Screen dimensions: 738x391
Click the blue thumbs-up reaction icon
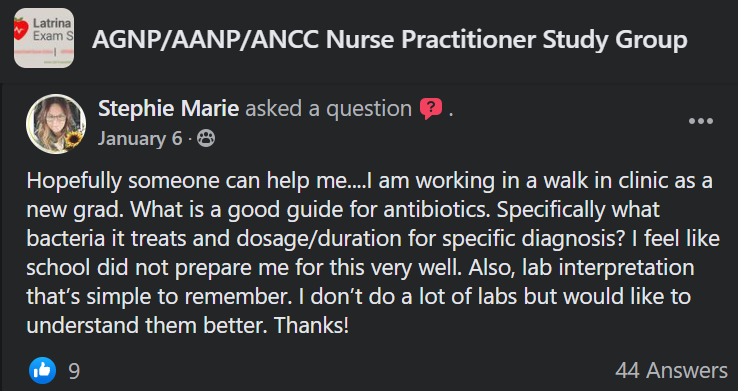(x=42, y=370)
